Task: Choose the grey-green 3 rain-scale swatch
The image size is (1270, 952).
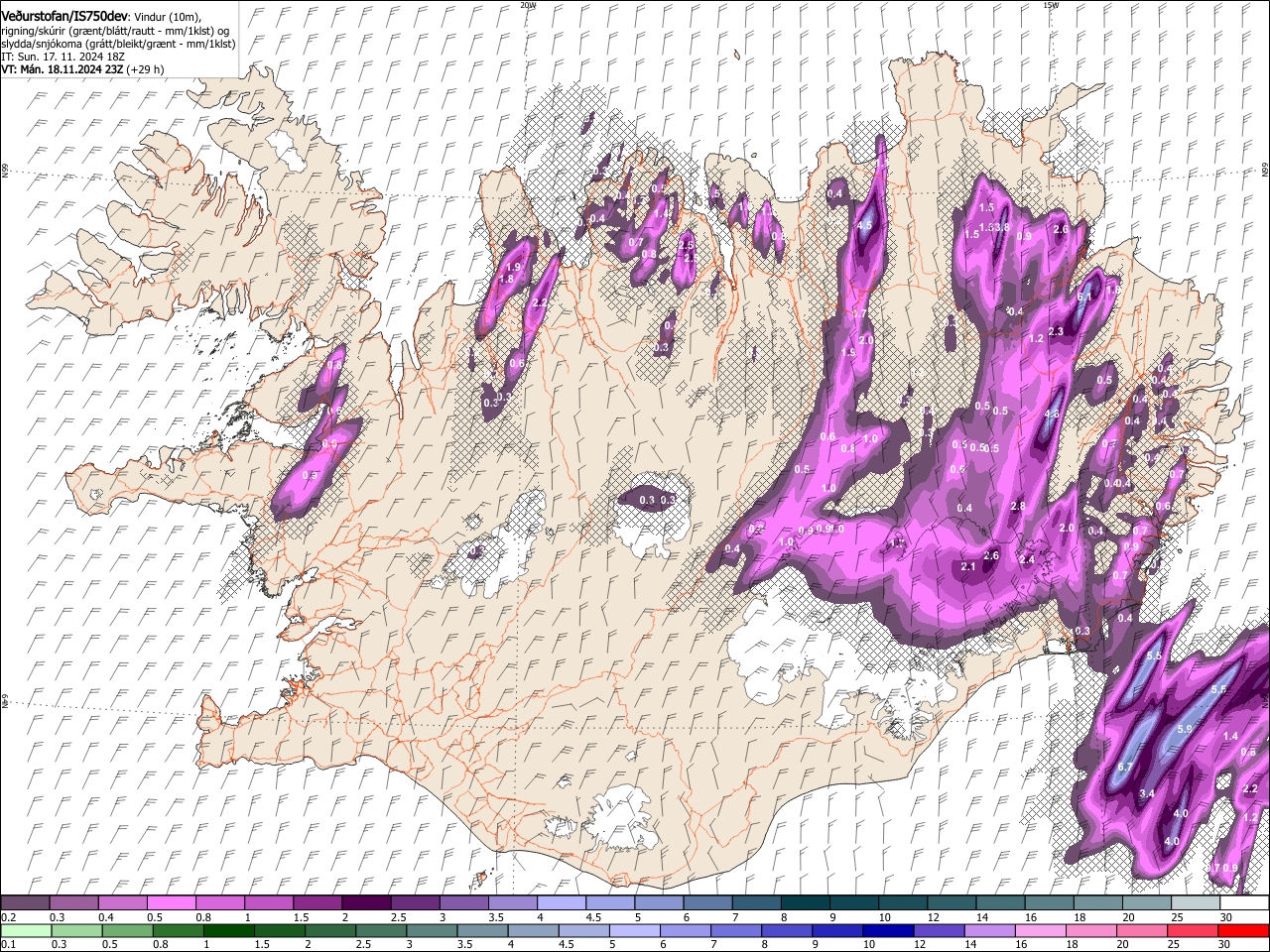Action: click(432, 930)
